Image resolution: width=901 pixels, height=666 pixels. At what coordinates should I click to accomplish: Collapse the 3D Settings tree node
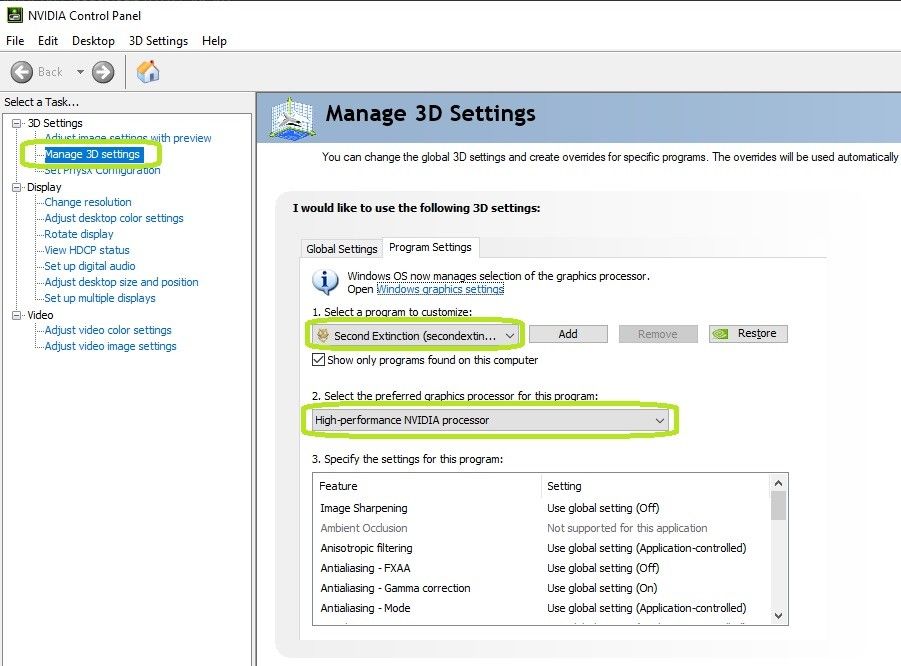pyautogui.click(x=17, y=123)
